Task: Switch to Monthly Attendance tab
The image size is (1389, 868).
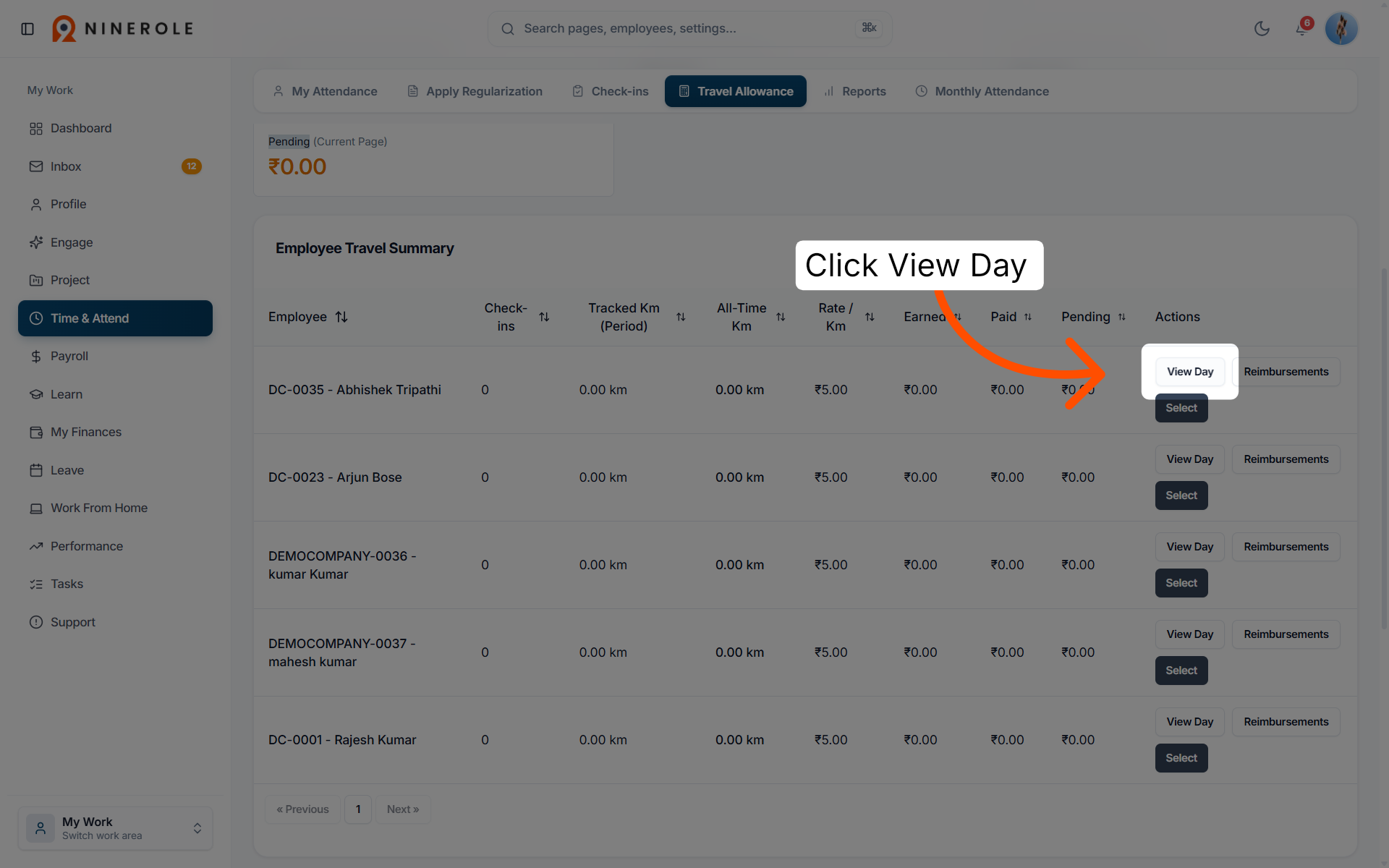Action: point(982,91)
